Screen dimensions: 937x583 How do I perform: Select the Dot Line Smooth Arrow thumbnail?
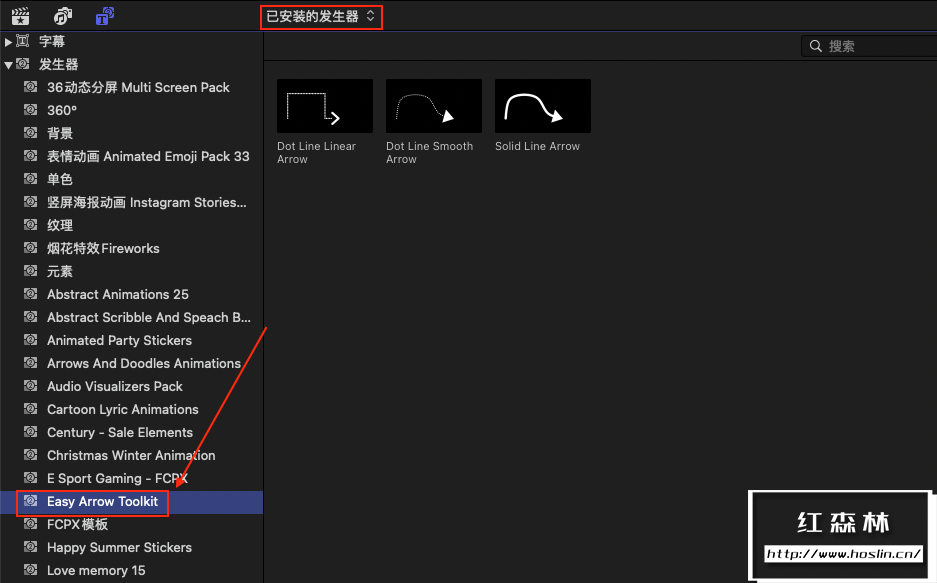(434, 106)
